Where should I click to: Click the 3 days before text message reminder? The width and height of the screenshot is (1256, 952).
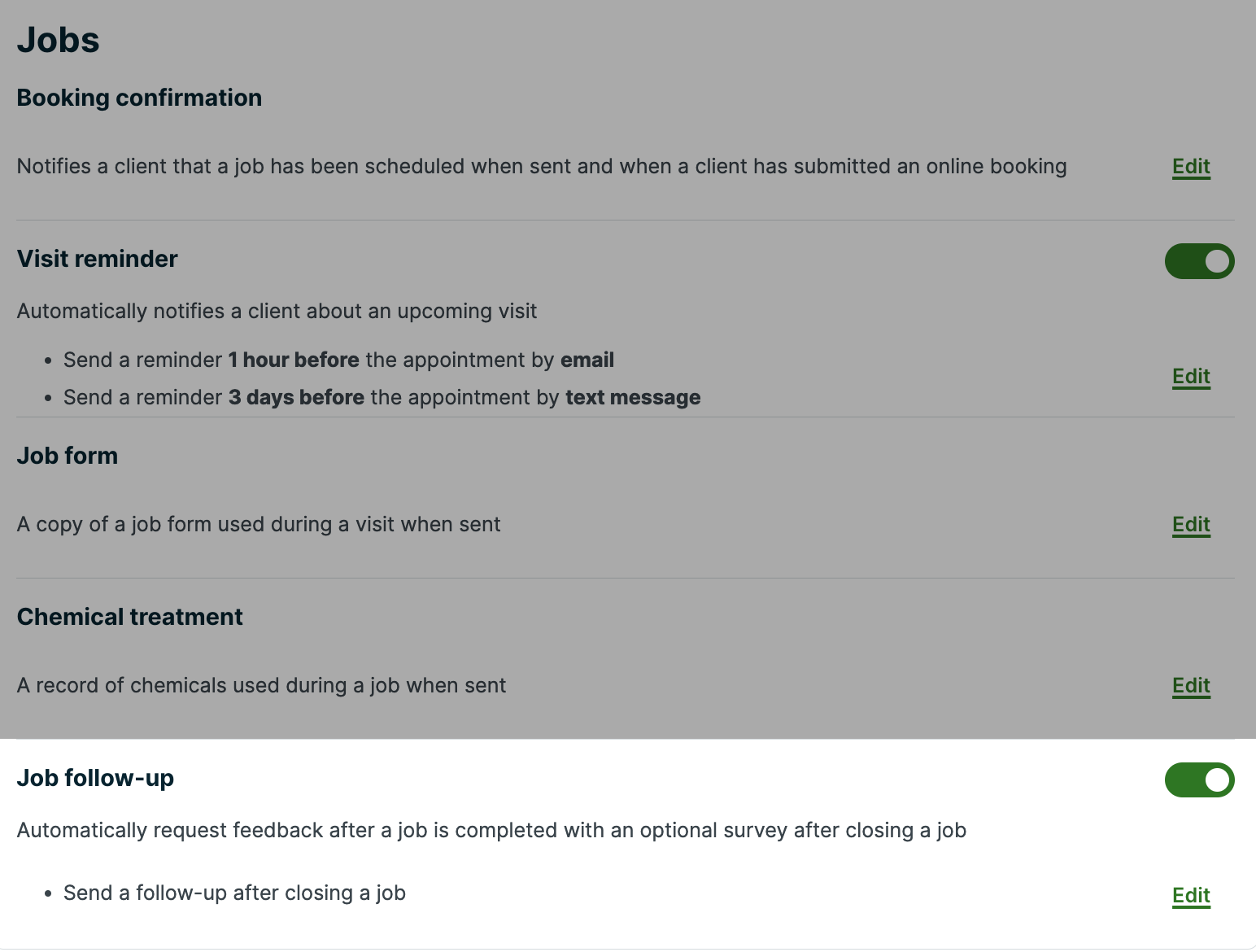pos(382,398)
